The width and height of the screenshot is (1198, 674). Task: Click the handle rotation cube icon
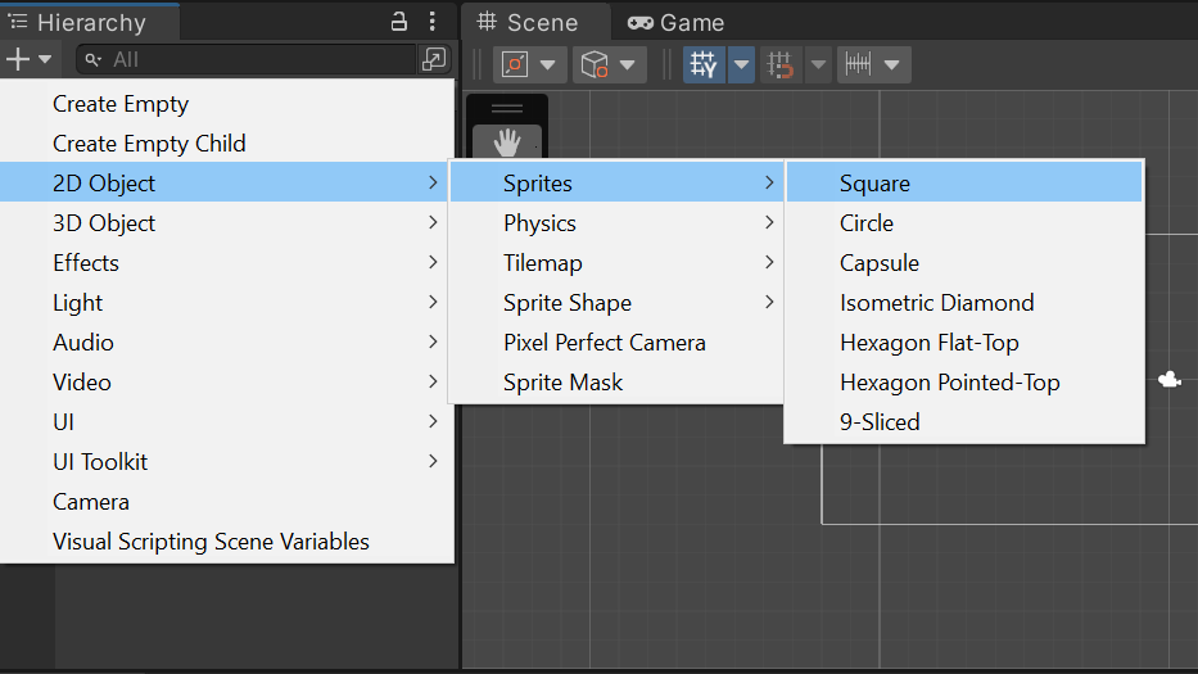tap(594, 64)
